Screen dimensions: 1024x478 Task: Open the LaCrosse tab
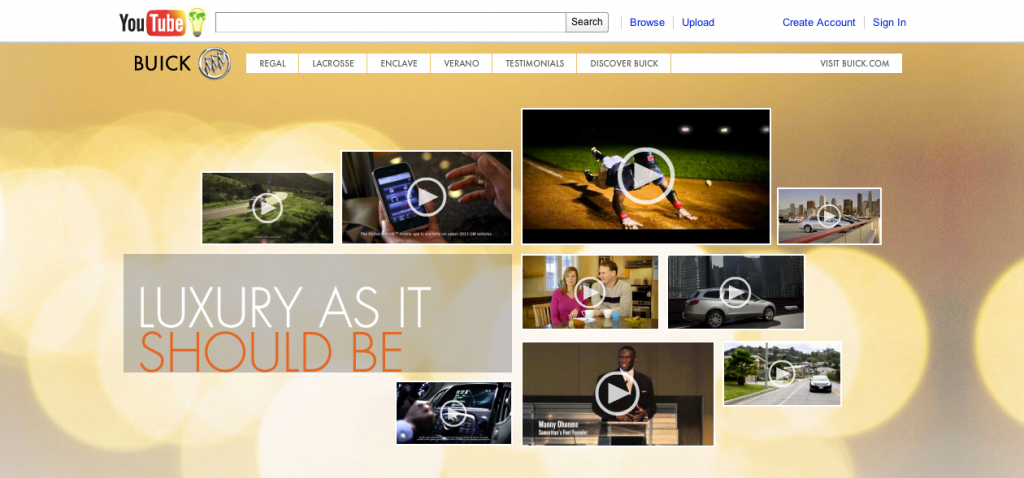tap(333, 63)
